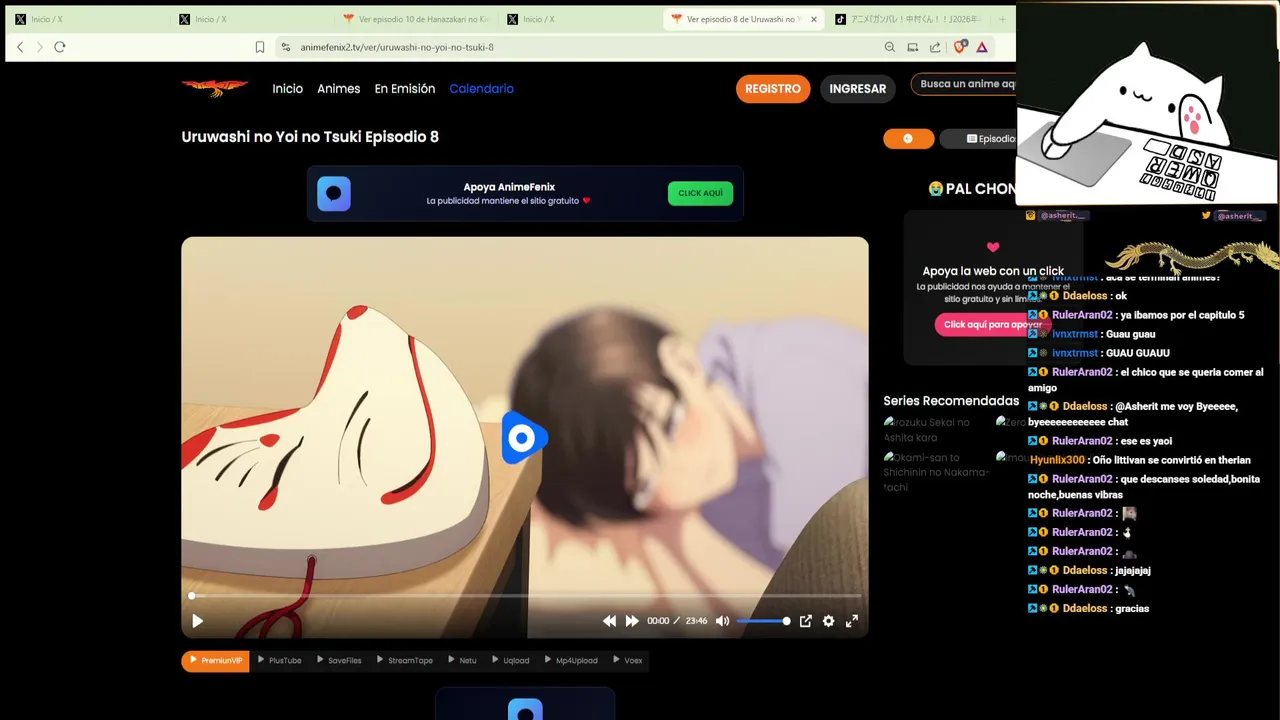The width and height of the screenshot is (1280, 720).
Task: Click the pink heart icon in support card
Action: tap(993, 248)
